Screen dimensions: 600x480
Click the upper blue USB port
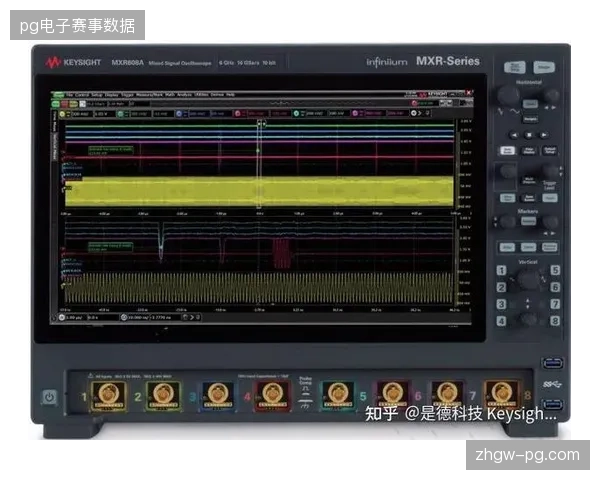click(552, 362)
